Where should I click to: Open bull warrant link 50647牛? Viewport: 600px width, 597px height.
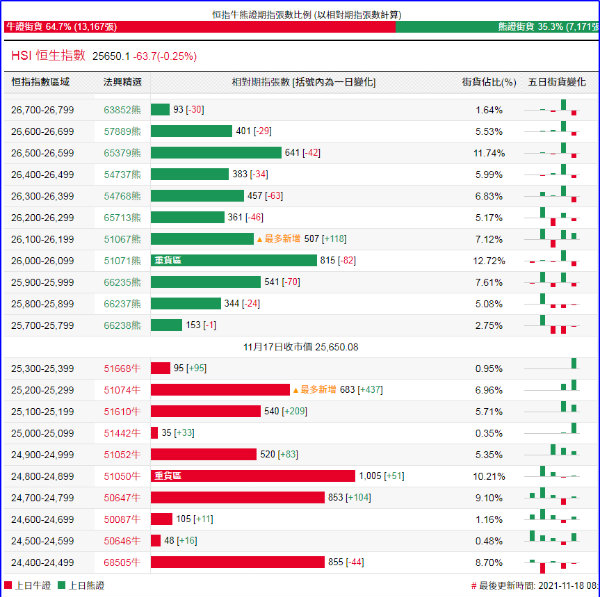point(122,498)
